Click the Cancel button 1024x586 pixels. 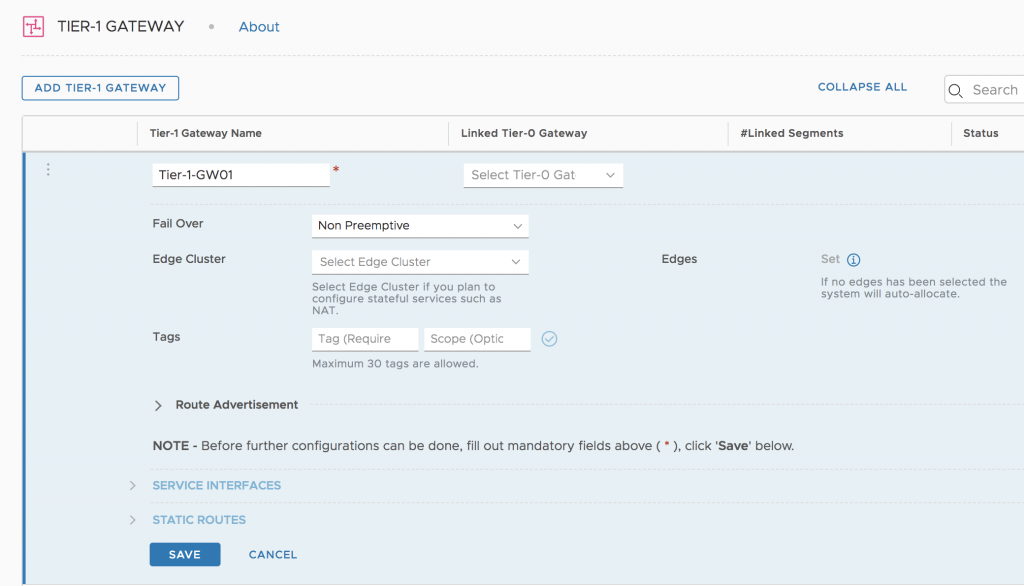pos(272,555)
